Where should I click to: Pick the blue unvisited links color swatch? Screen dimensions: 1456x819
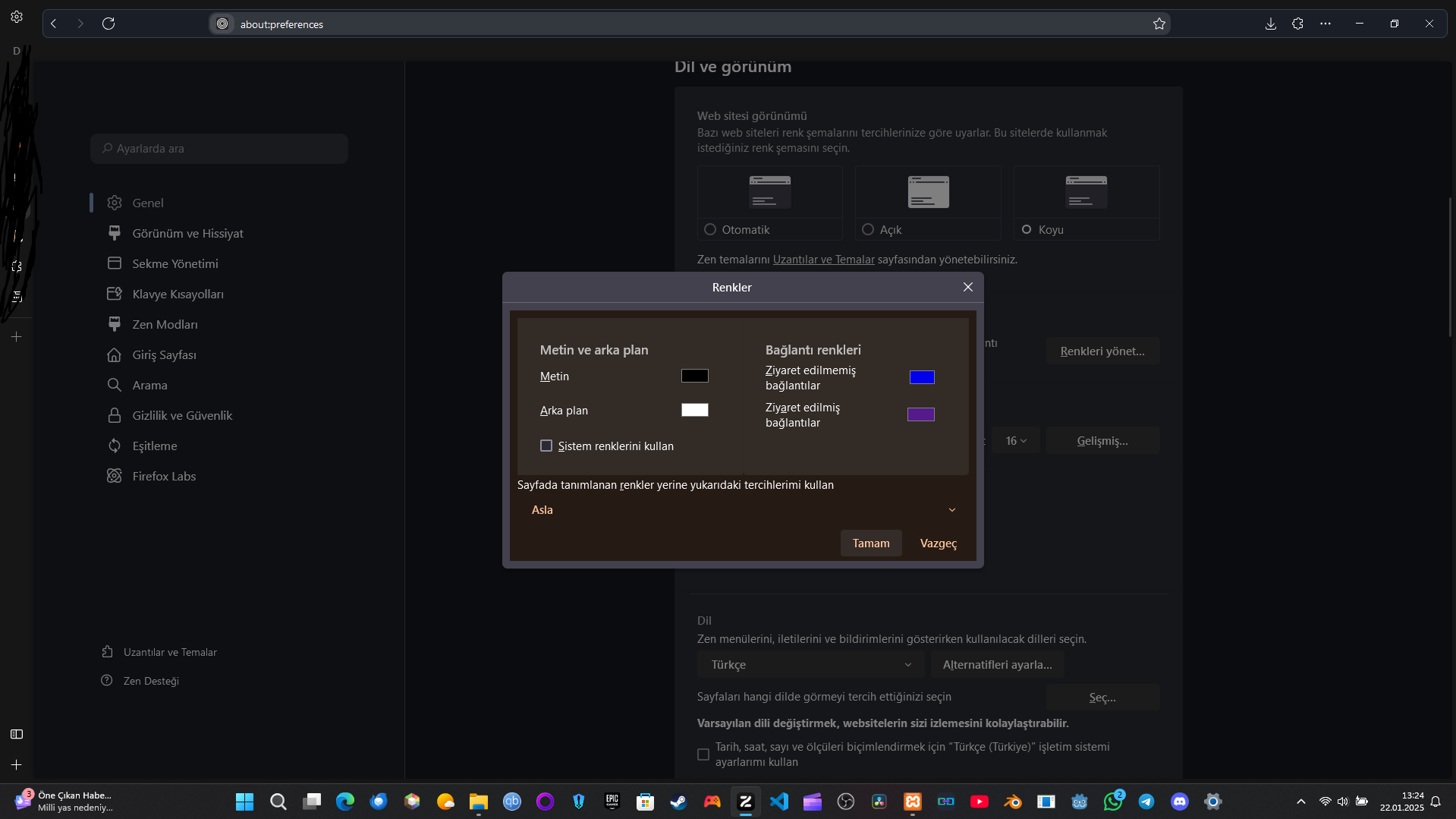tap(922, 377)
